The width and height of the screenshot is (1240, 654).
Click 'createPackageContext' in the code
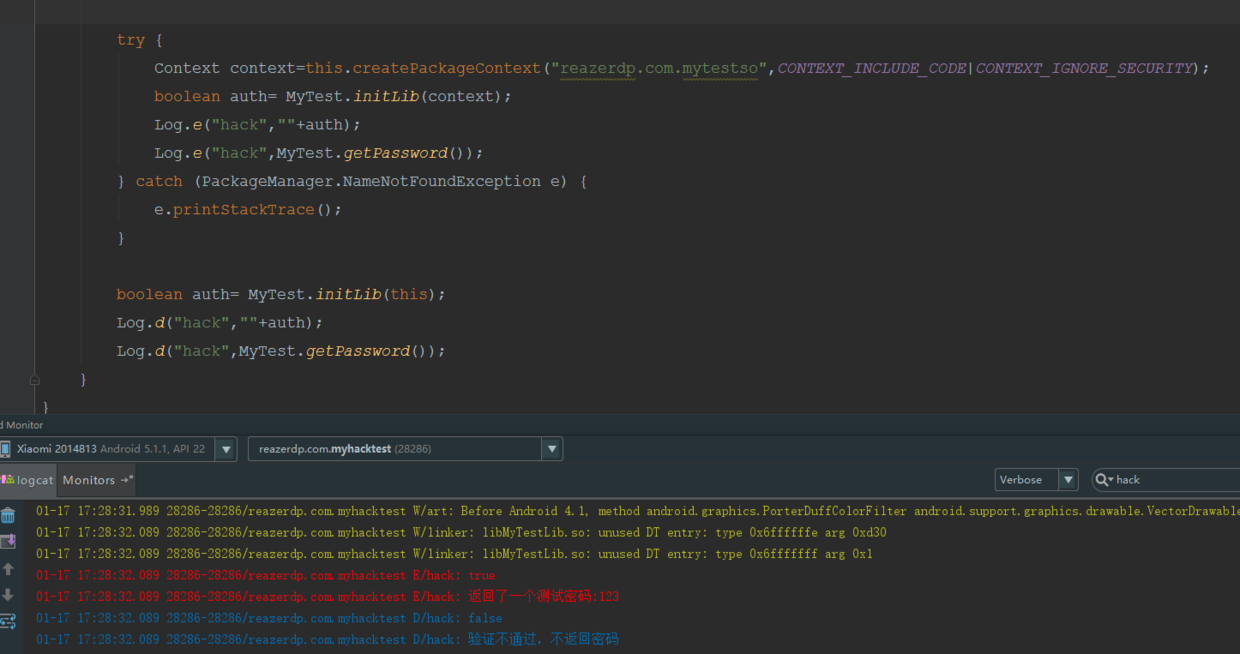447,68
